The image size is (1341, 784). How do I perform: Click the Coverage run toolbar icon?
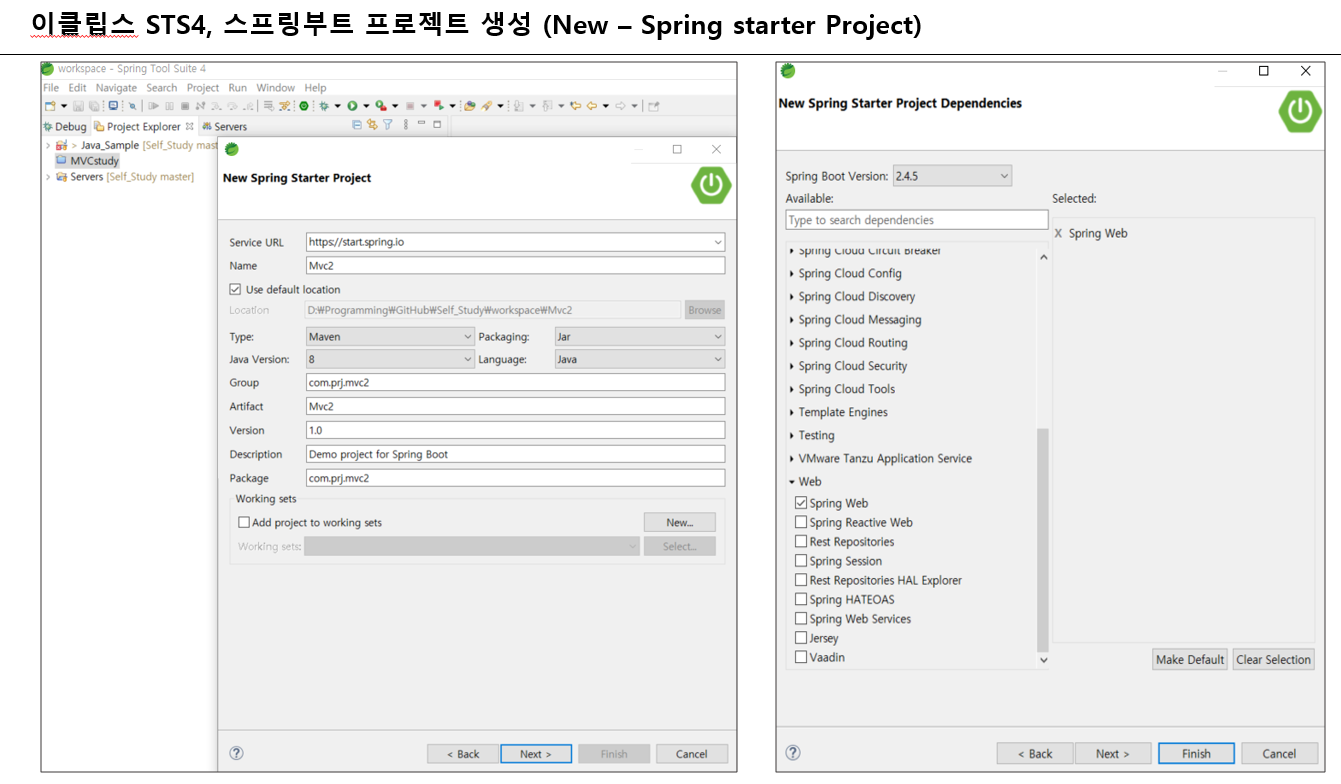coord(381,106)
